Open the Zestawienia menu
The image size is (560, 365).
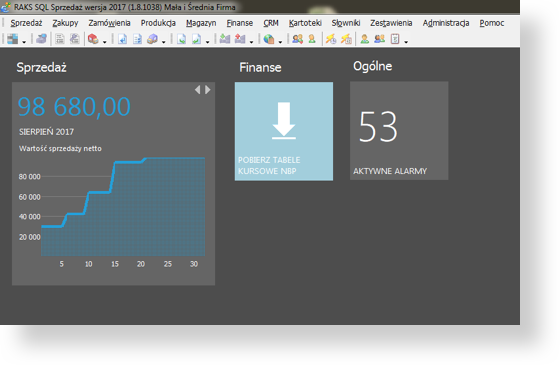click(391, 23)
